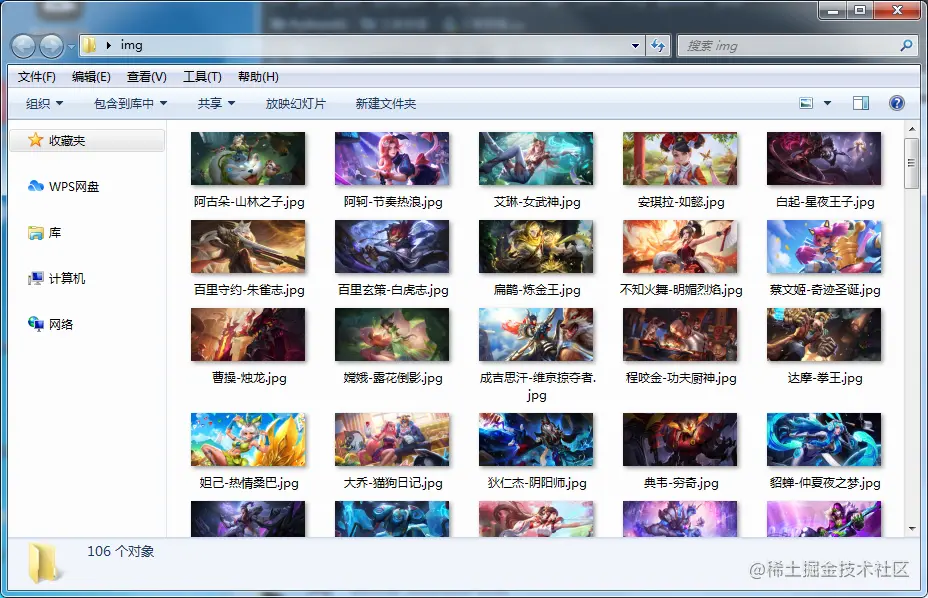Image resolution: width=928 pixels, height=598 pixels.
Task: Open the 查看(V) menu
Action: (x=147, y=77)
